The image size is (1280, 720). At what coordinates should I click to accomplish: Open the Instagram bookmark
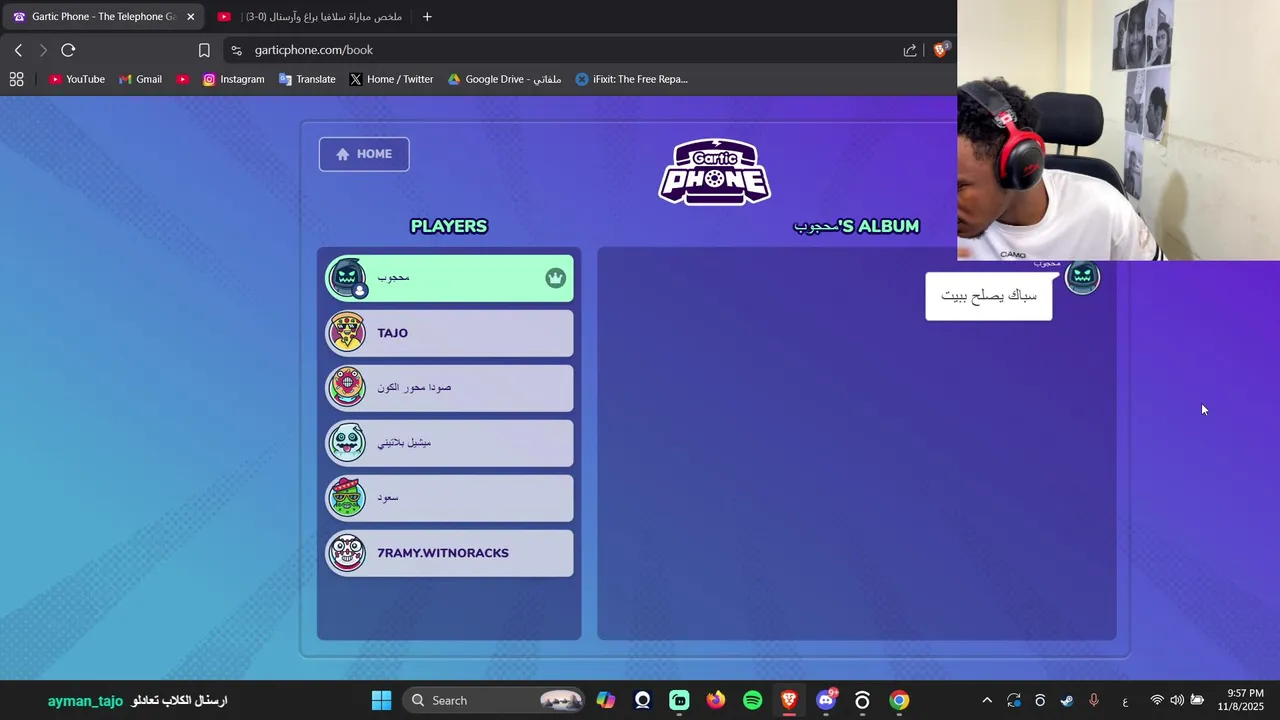click(233, 79)
